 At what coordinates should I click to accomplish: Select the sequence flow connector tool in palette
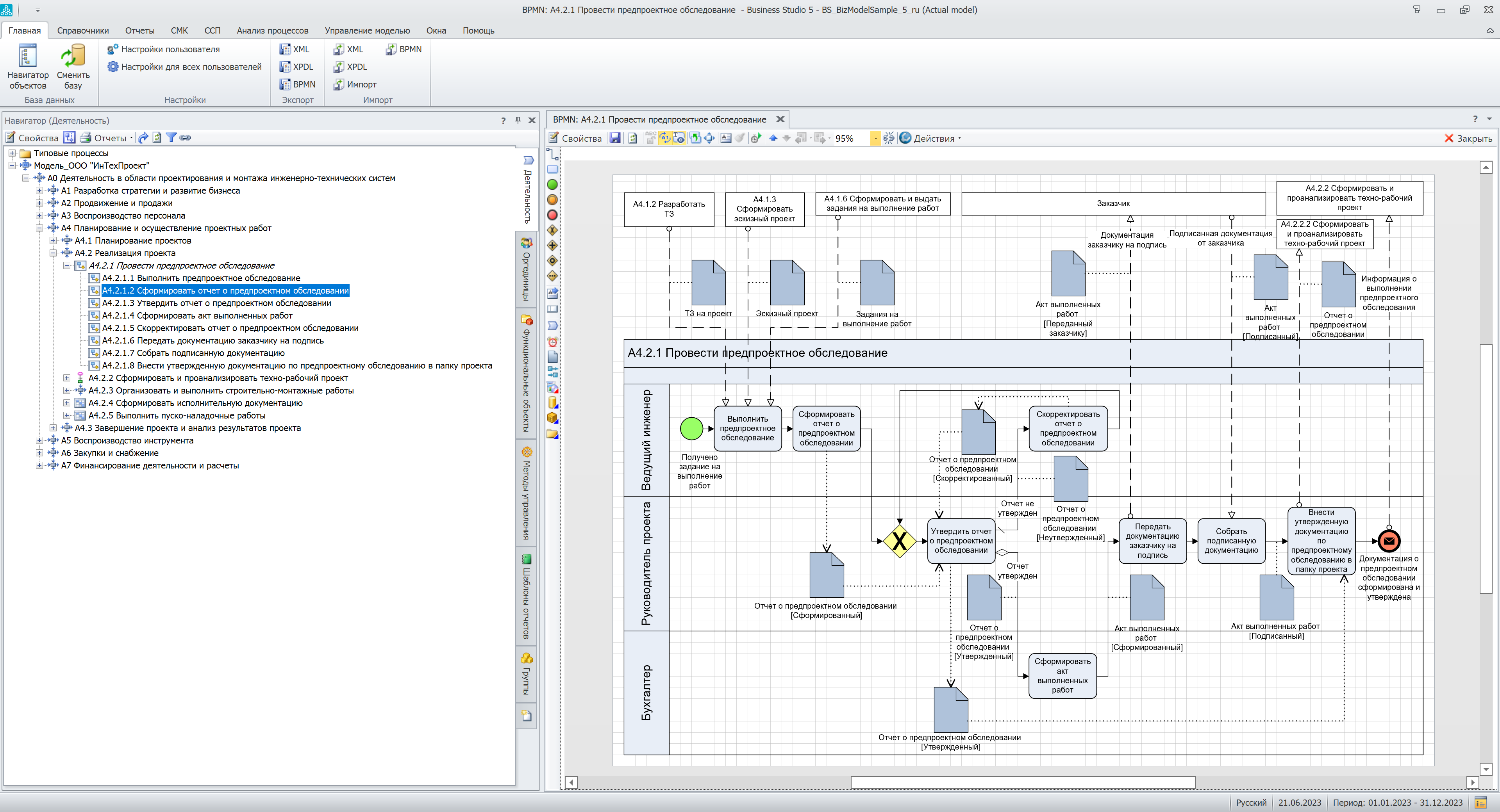pyautogui.click(x=553, y=154)
